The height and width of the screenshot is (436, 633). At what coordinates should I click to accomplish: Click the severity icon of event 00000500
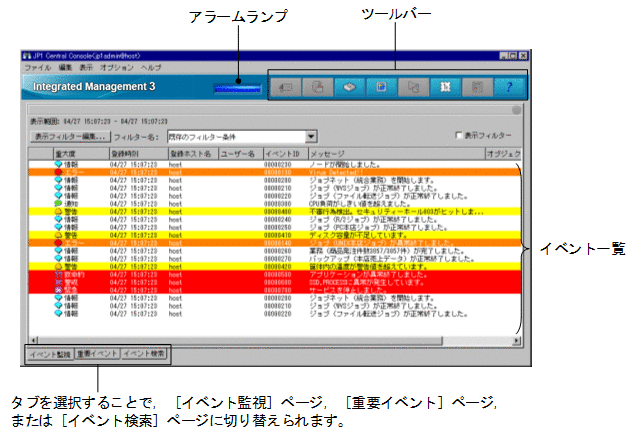pyautogui.click(x=59, y=275)
